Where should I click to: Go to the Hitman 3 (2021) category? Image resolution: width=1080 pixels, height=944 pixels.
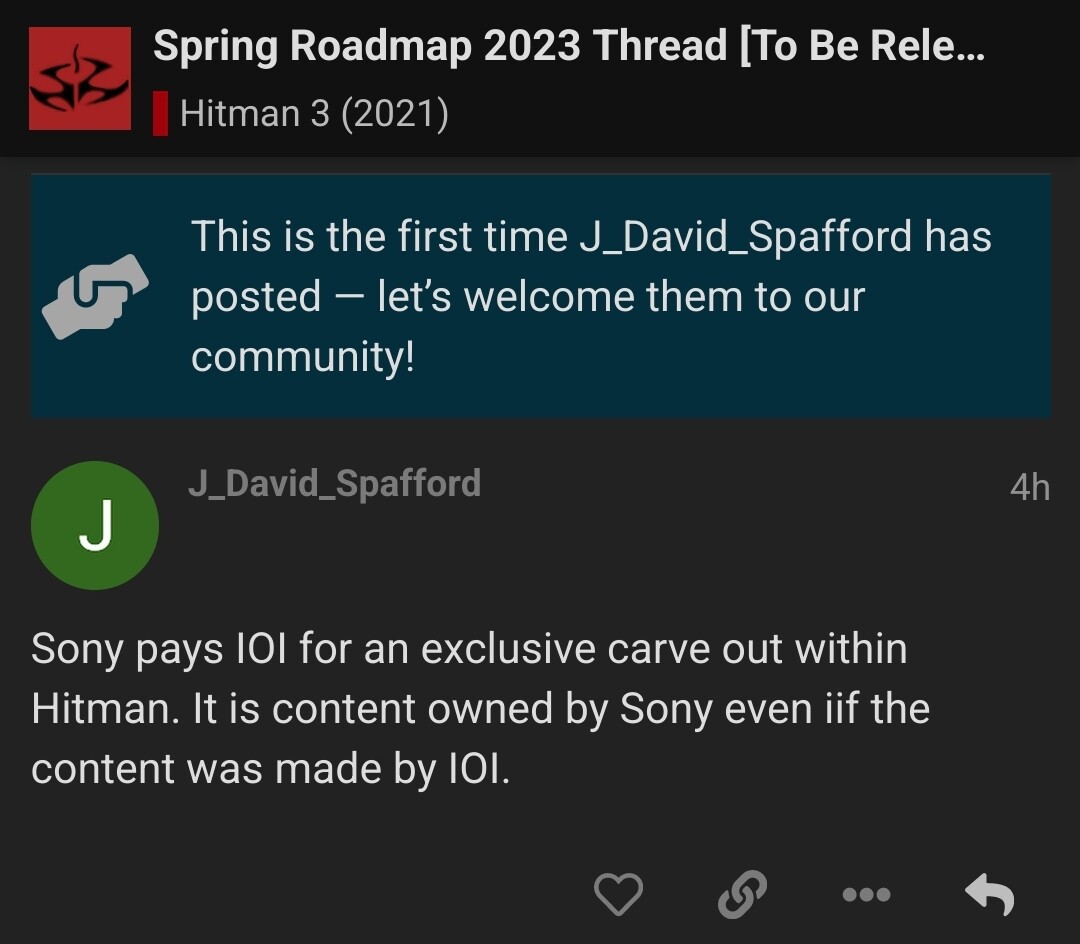(314, 114)
